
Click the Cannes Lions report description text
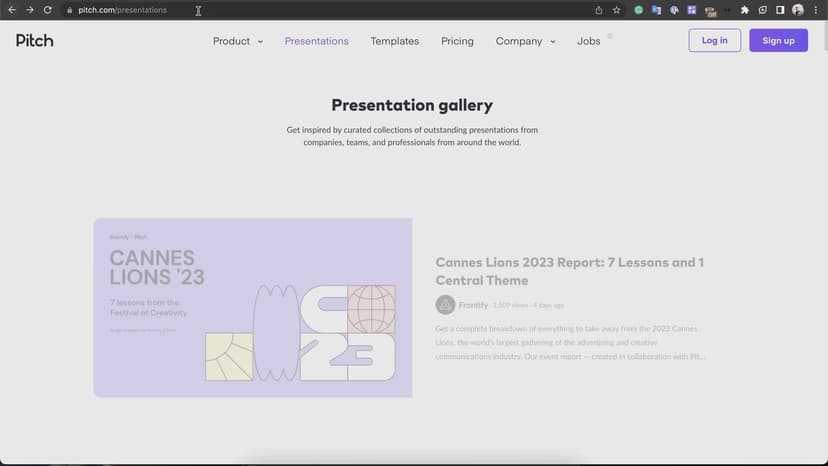(x=570, y=342)
